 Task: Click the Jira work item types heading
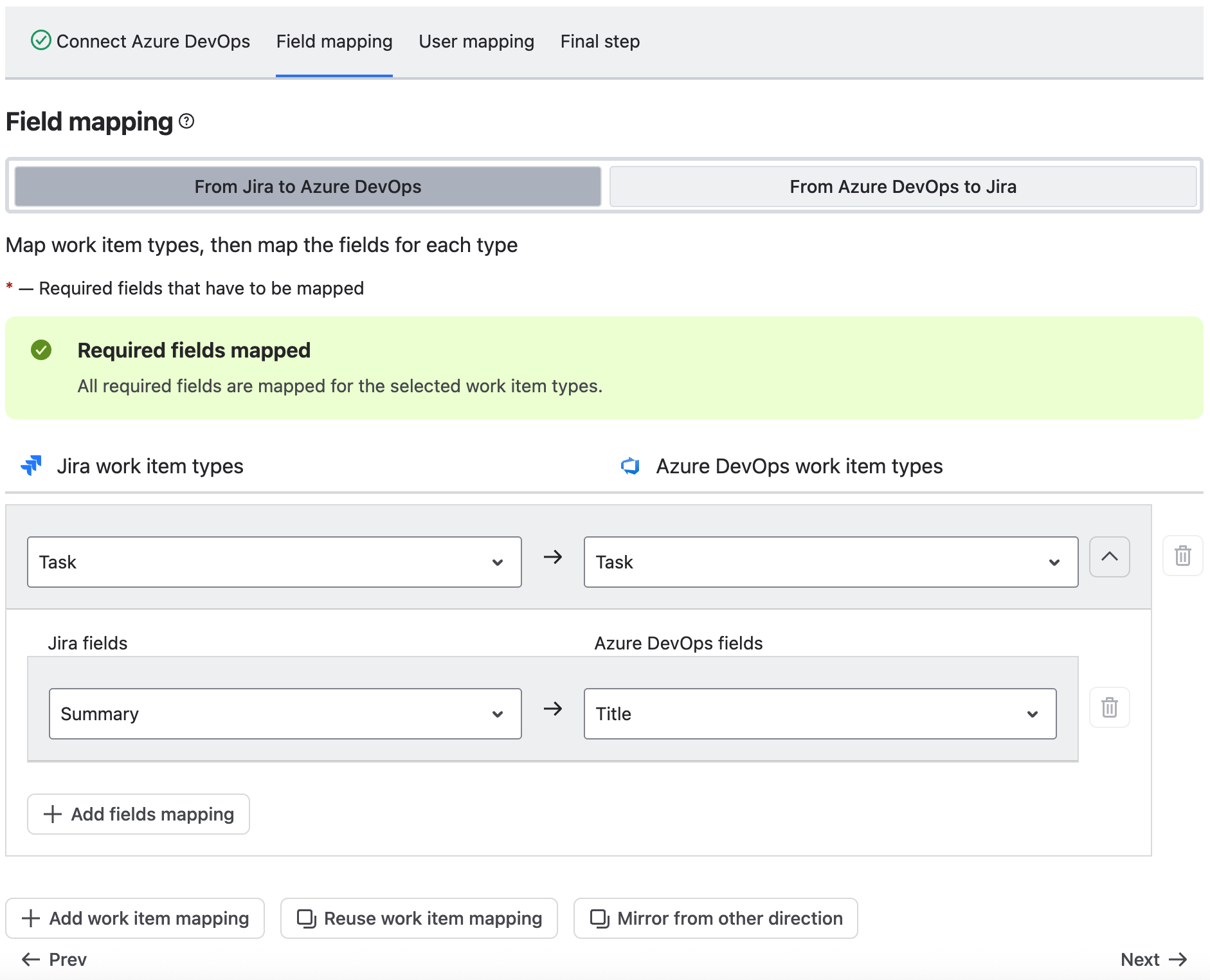150,466
